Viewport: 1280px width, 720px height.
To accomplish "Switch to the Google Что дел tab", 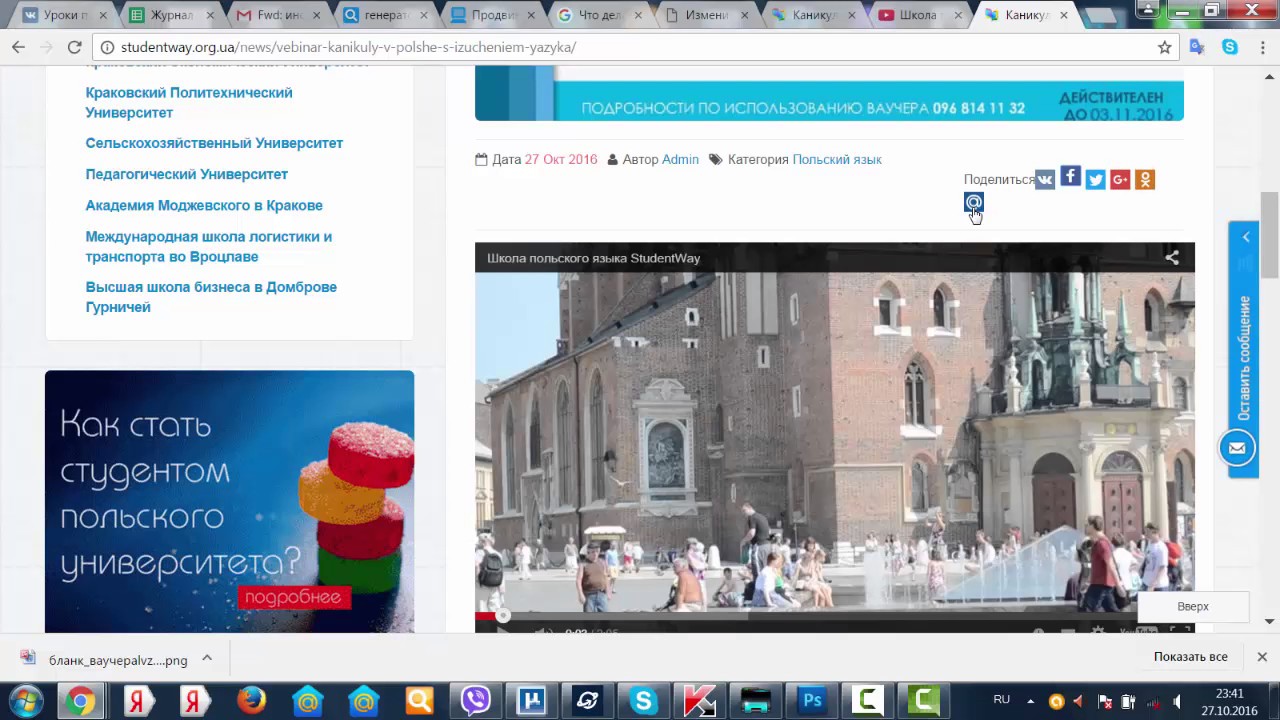I will click(600, 15).
